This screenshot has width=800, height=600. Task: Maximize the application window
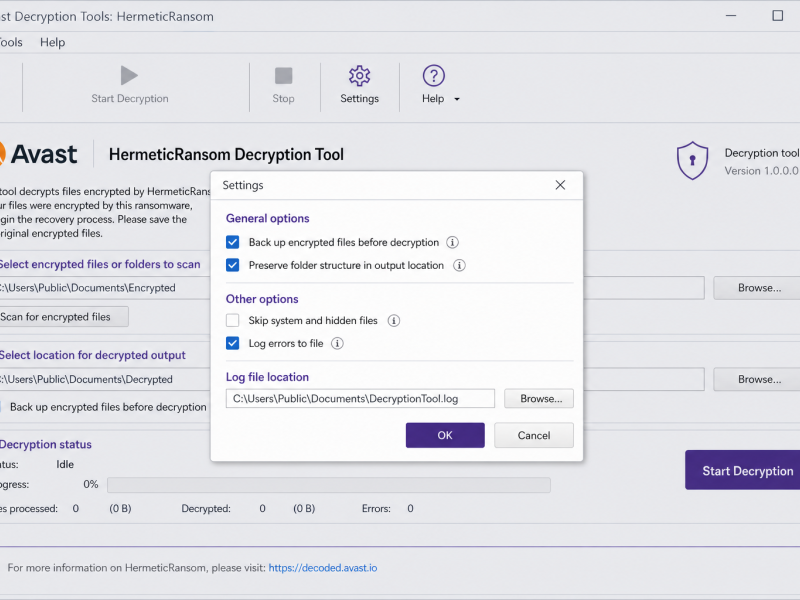click(x=778, y=16)
